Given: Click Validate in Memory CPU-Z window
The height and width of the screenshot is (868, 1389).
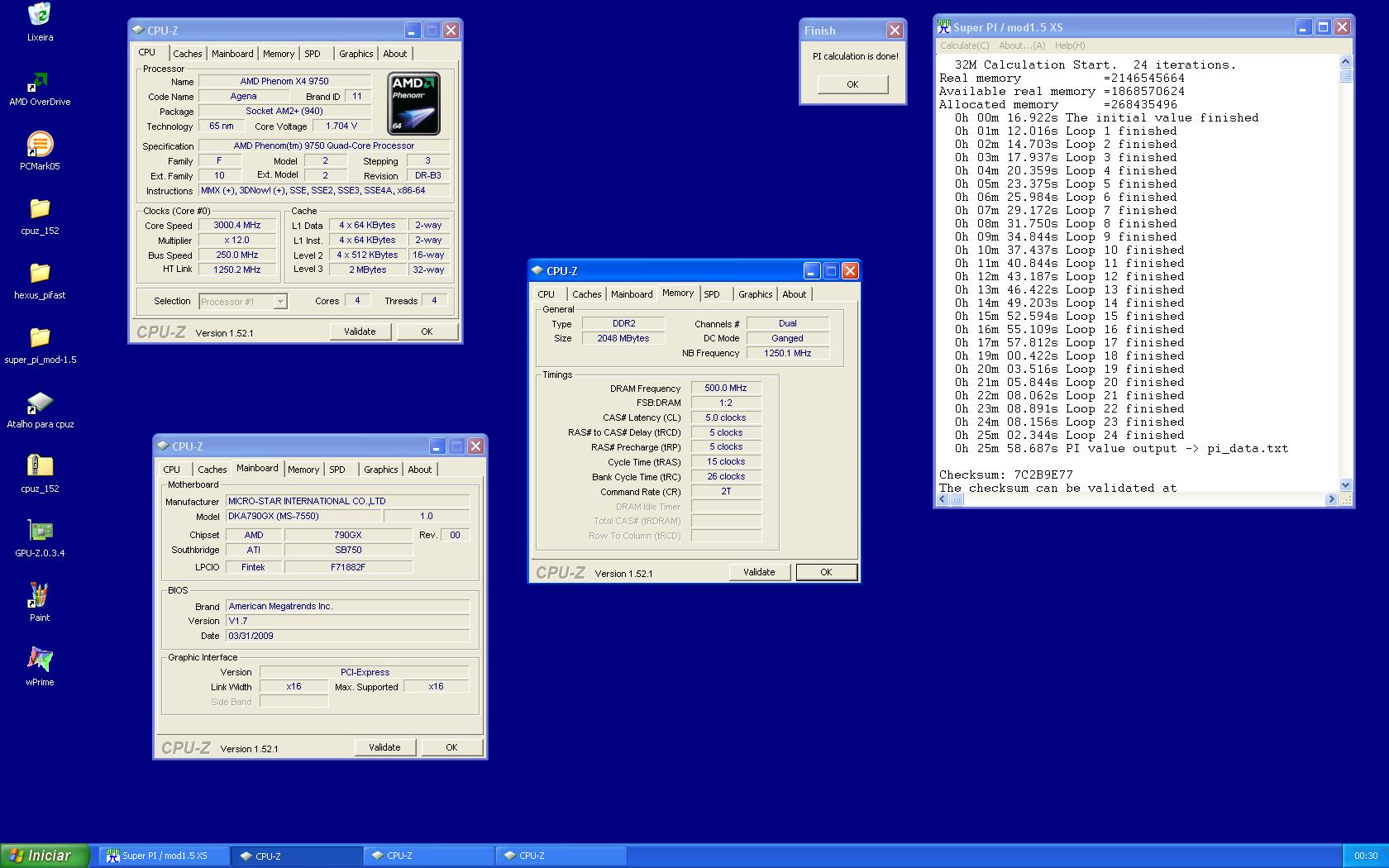Looking at the screenshot, I should click(x=759, y=572).
